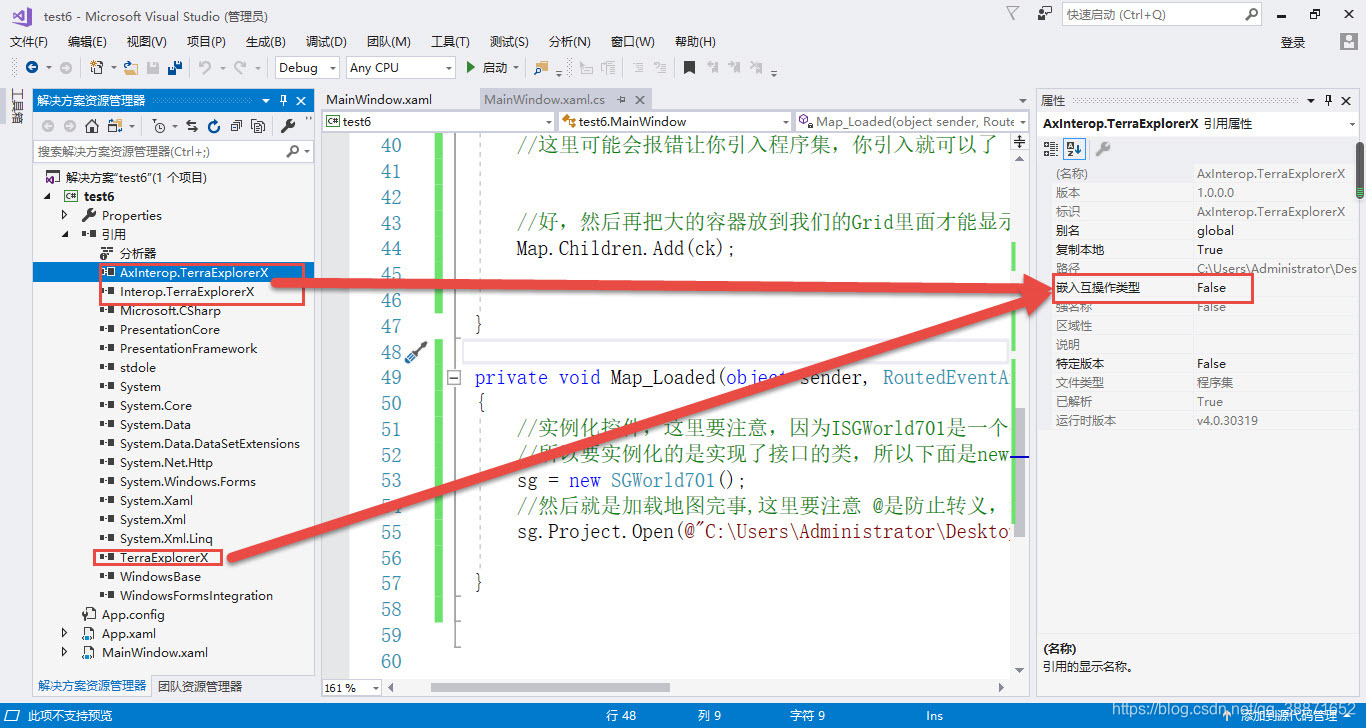
Task: Open the Any CPU platform dropdown
Action: coord(401,67)
